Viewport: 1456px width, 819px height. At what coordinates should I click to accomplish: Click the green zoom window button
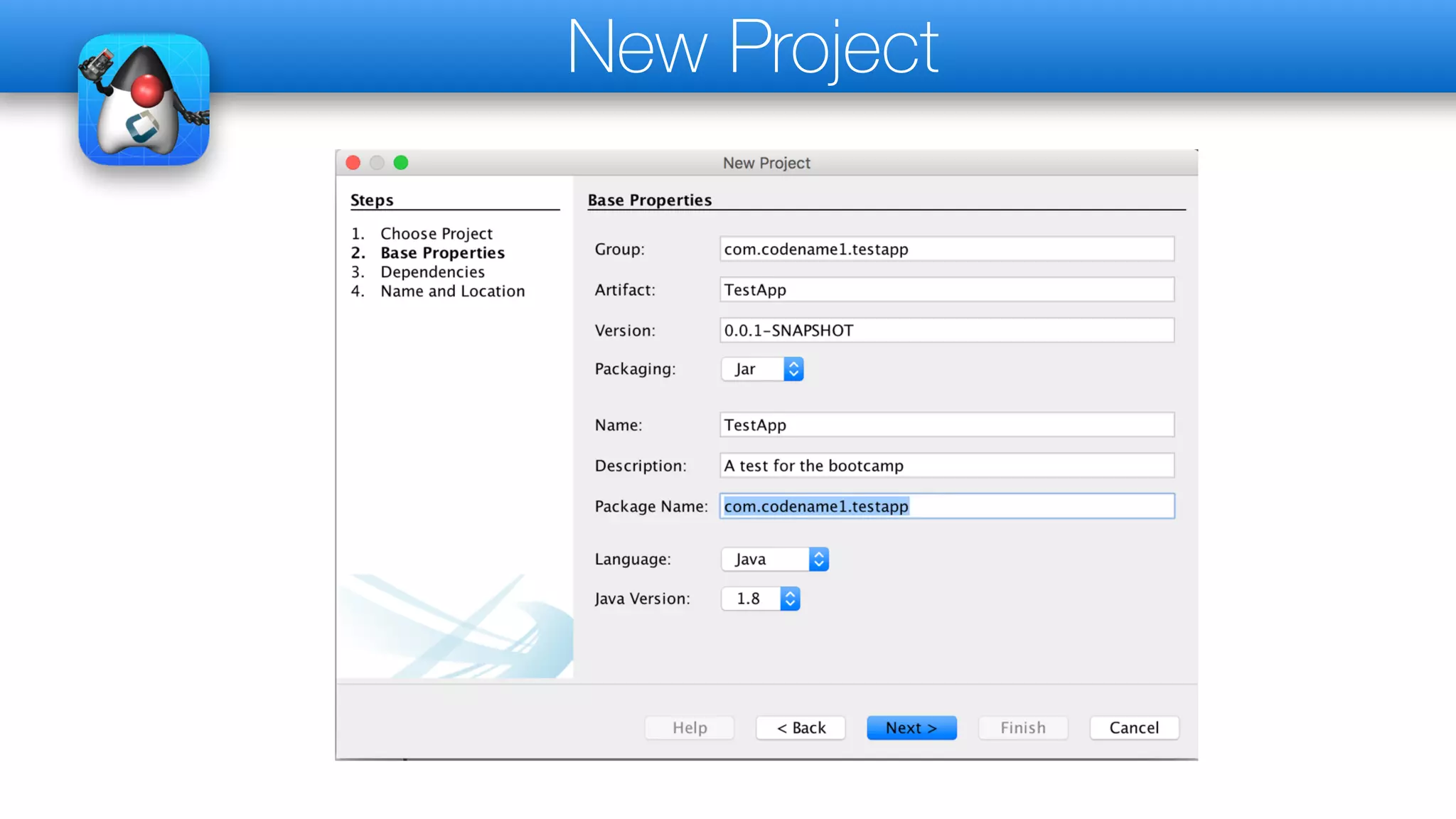tap(401, 163)
